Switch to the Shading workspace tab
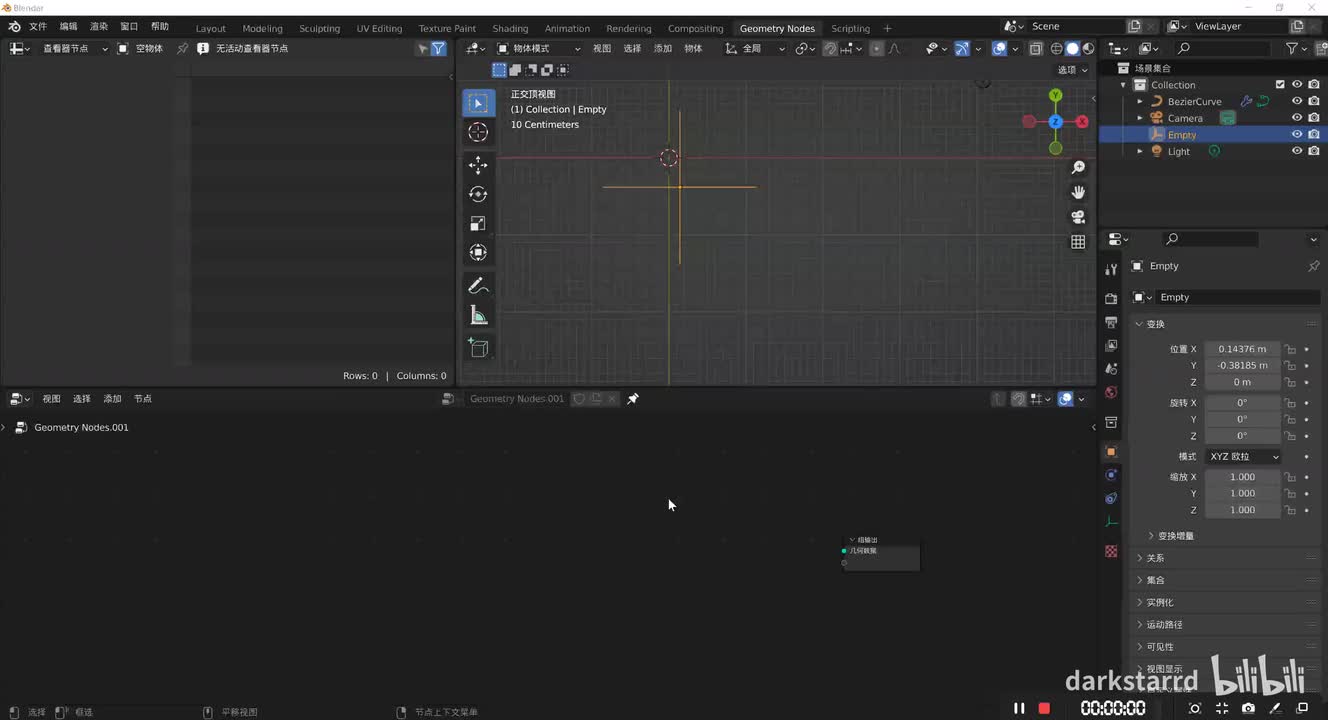 (x=510, y=28)
